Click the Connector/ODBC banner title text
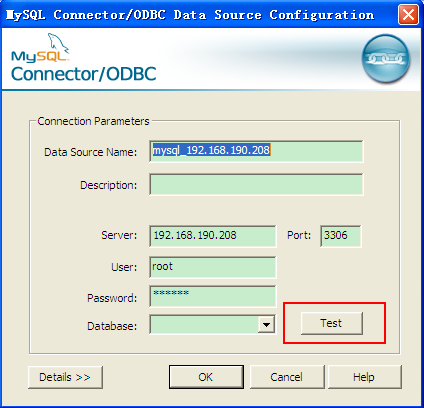 click(x=84, y=74)
